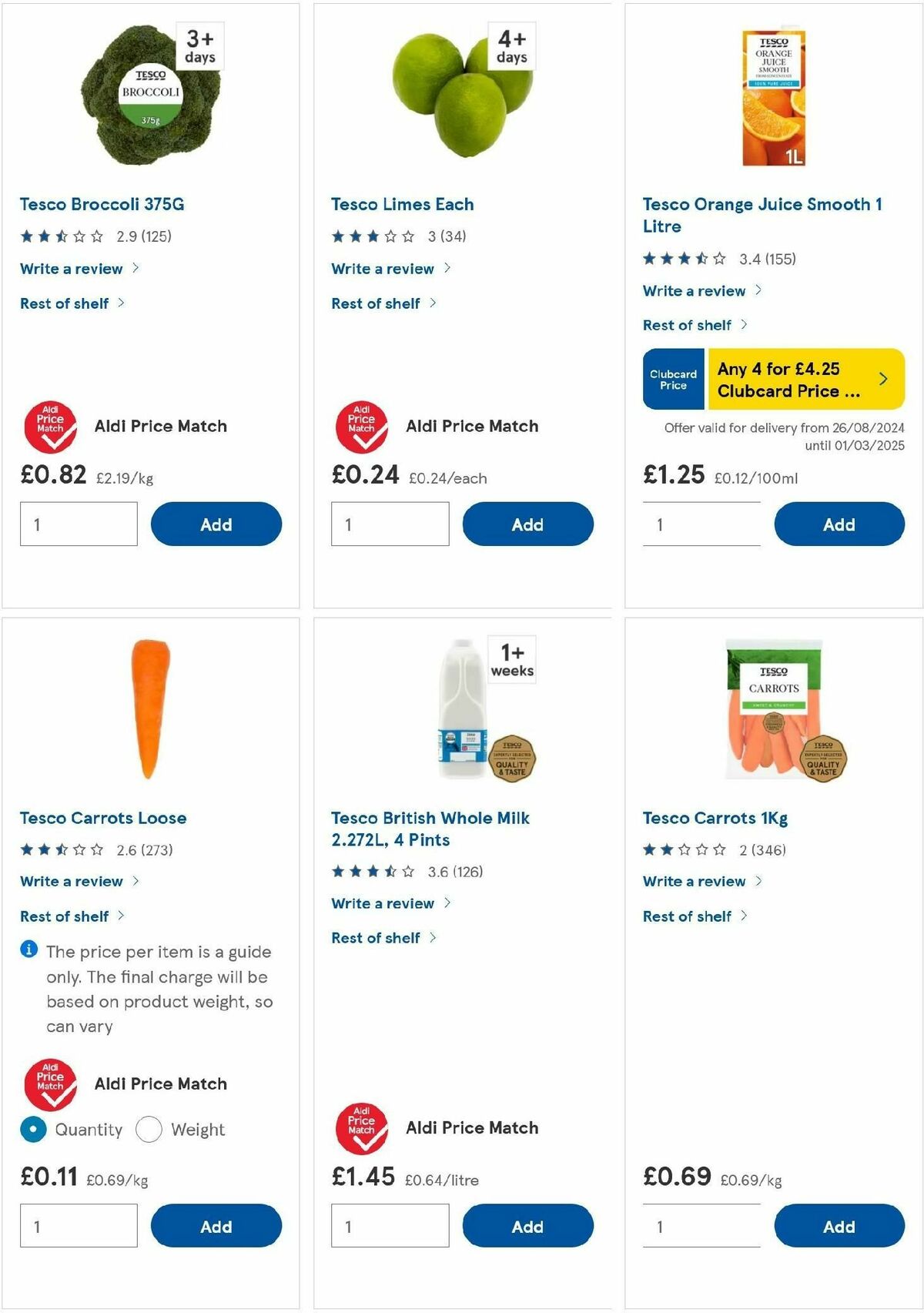
Task: Click the Tesco Limes Each product title link
Action: (x=402, y=204)
